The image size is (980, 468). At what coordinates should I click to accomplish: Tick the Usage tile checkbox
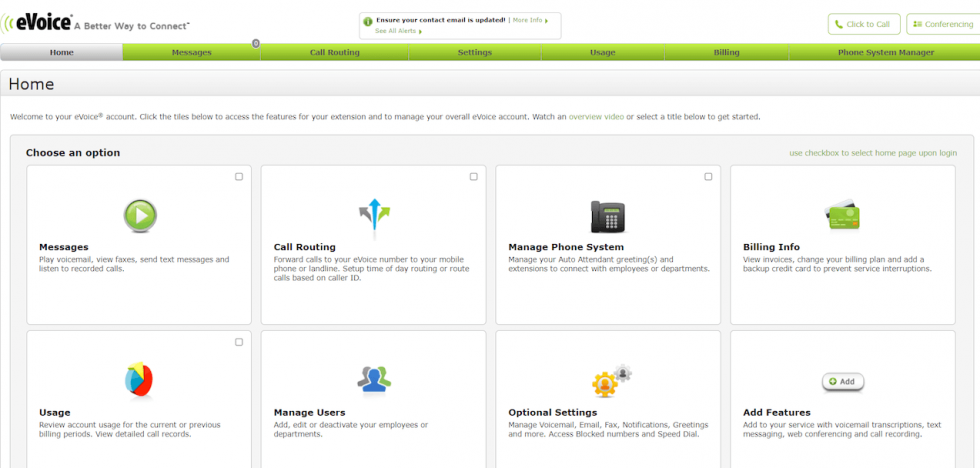click(x=239, y=342)
